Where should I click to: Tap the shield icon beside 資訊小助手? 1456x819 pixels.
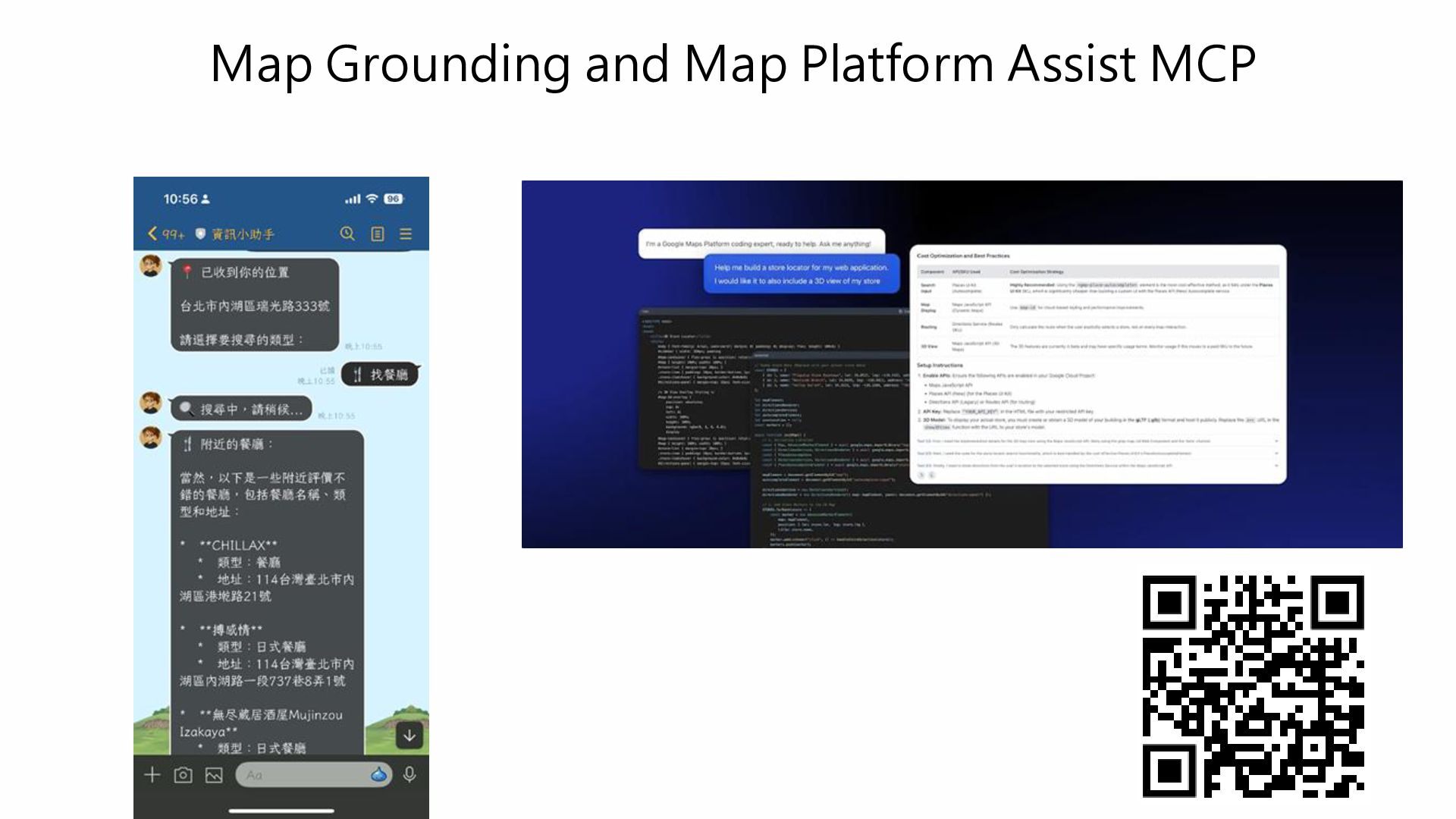click(x=200, y=234)
